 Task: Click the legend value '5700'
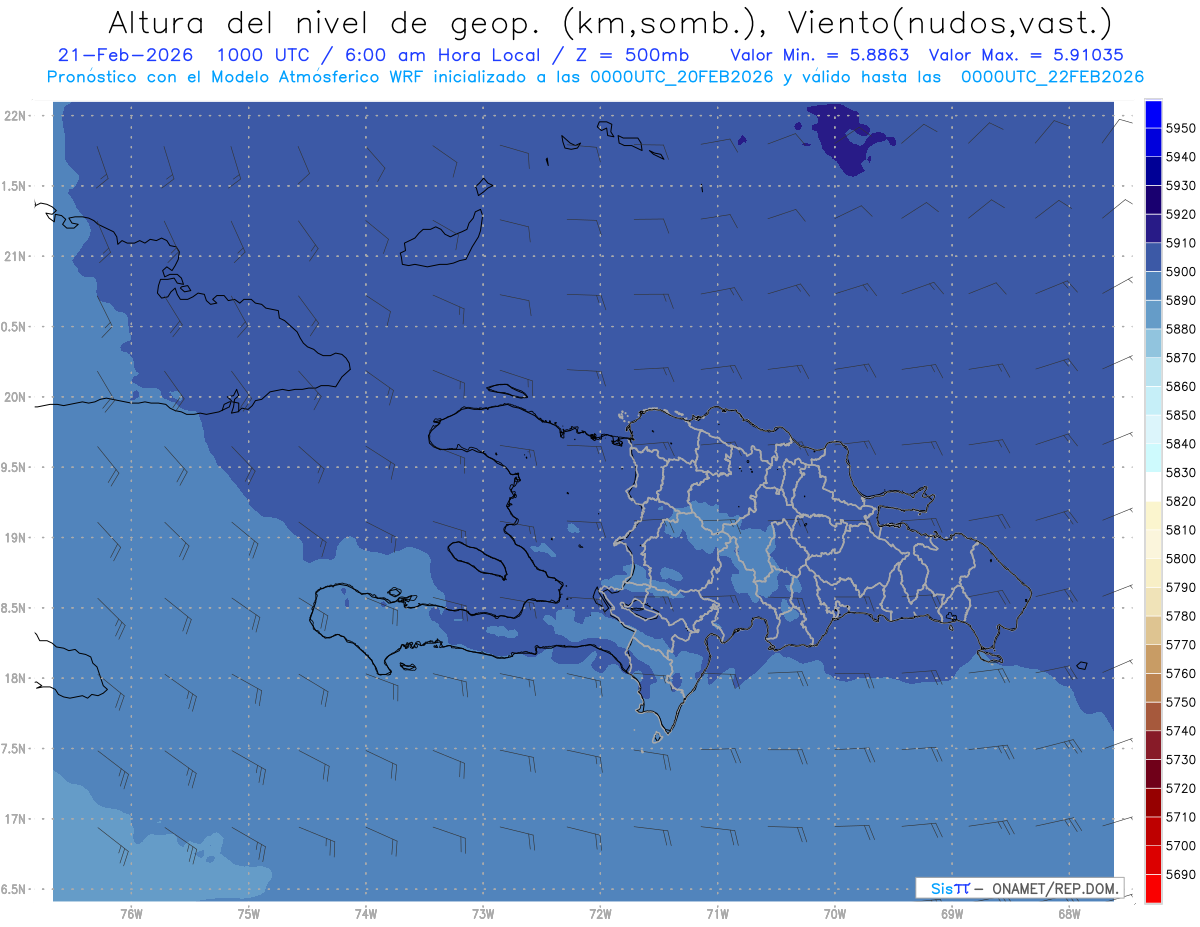click(1181, 846)
